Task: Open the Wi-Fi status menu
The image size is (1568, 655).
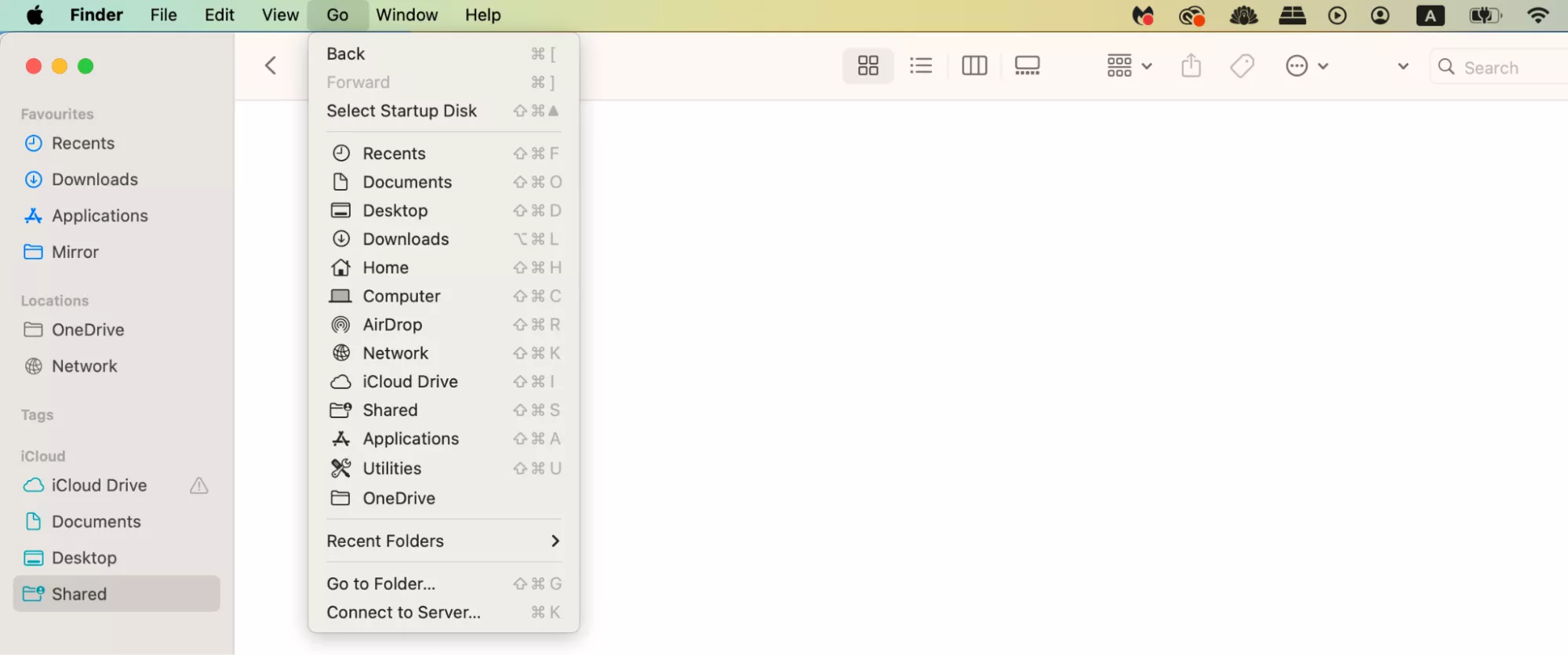Action: [x=1537, y=16]
